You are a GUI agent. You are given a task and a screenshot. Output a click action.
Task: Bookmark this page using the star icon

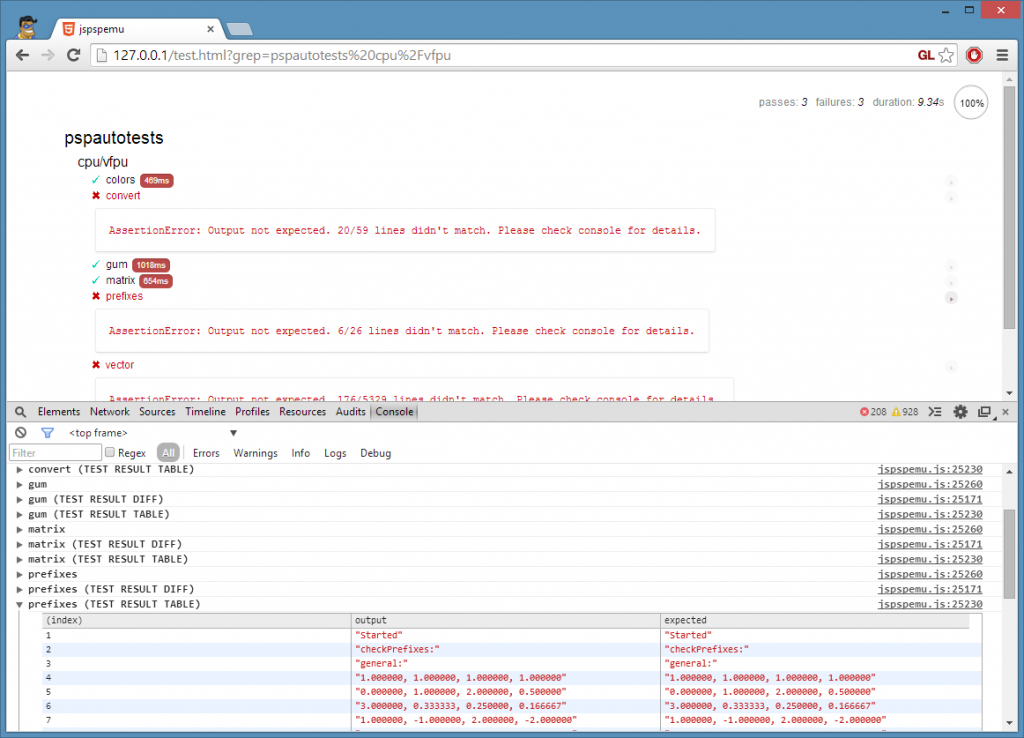click(946, 55)
